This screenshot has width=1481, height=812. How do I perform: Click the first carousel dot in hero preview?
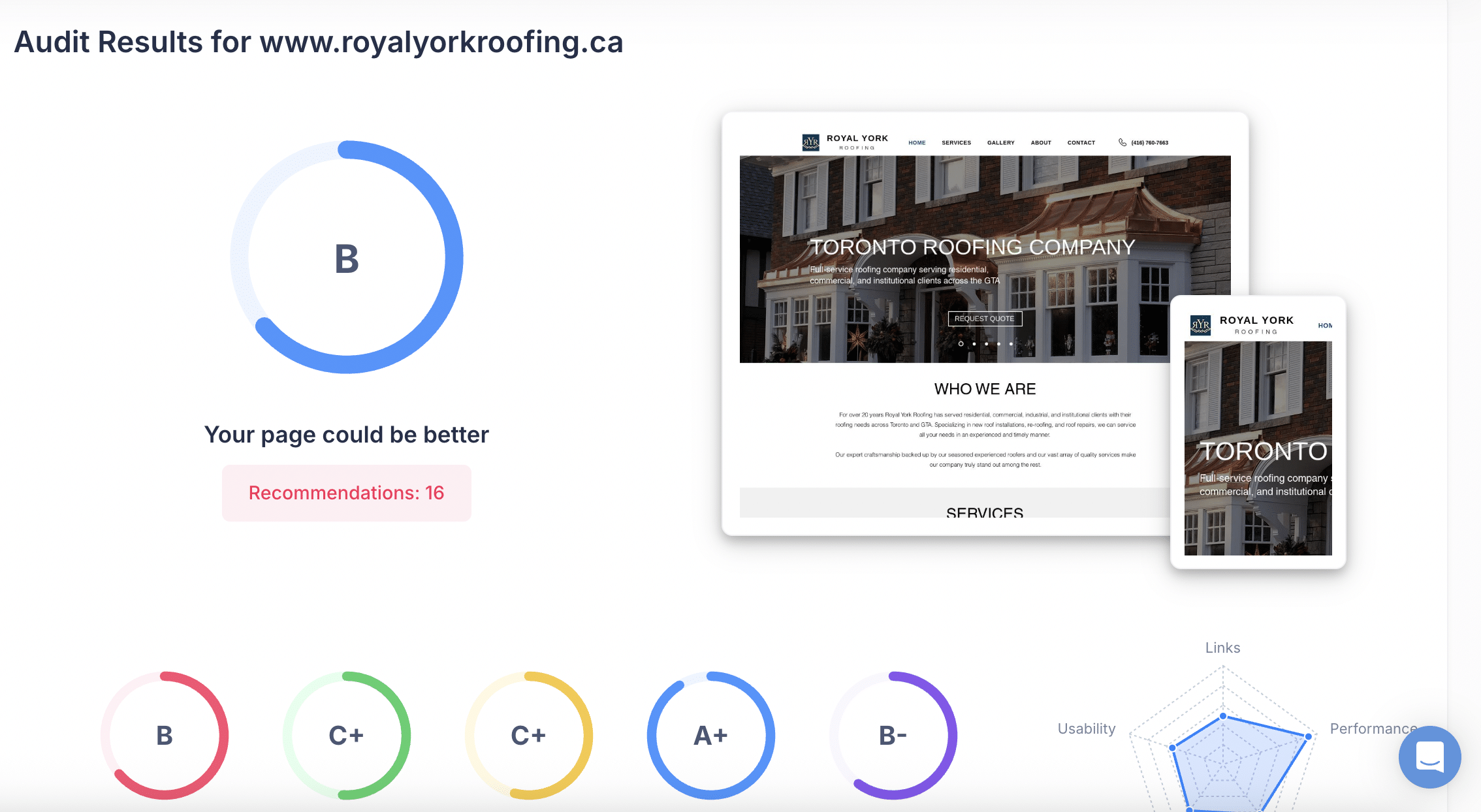pos(961,343)
